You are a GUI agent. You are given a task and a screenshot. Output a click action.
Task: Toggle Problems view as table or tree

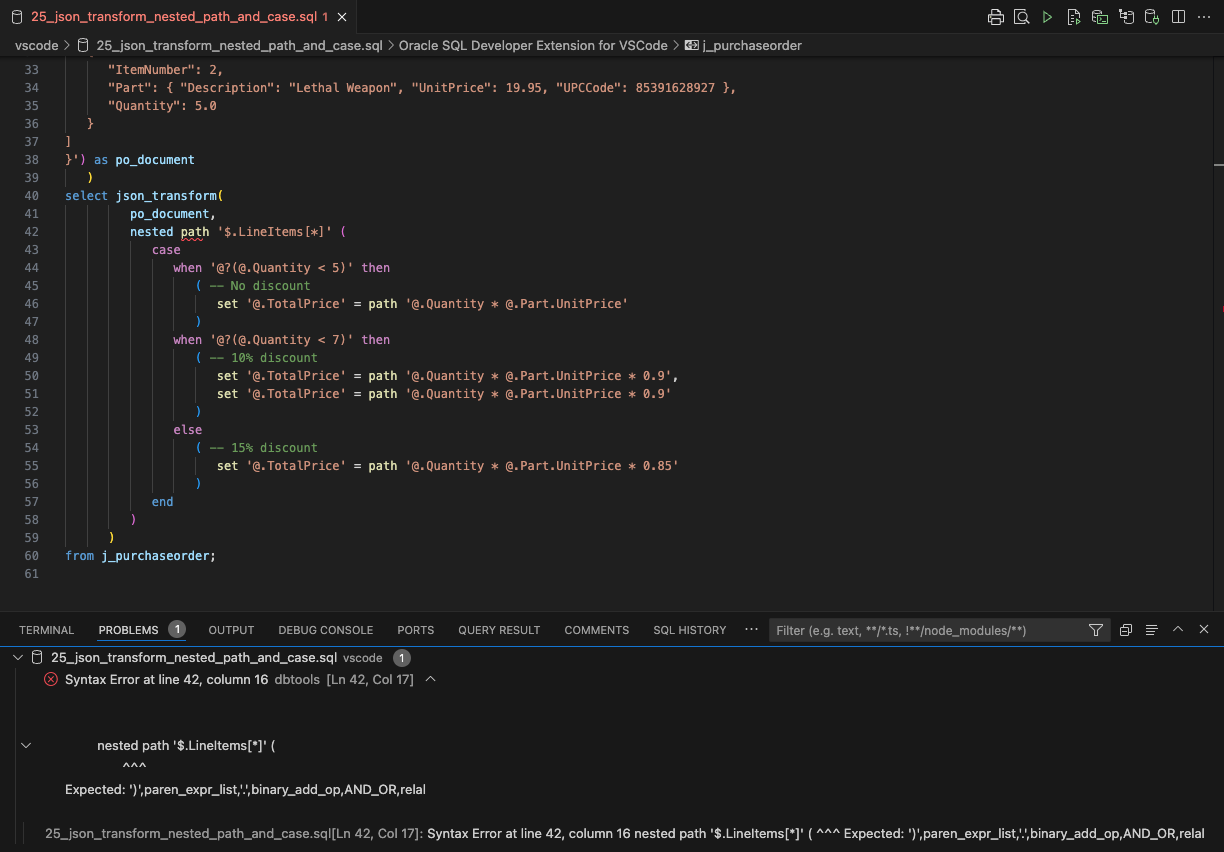[x=1151, y=630]
